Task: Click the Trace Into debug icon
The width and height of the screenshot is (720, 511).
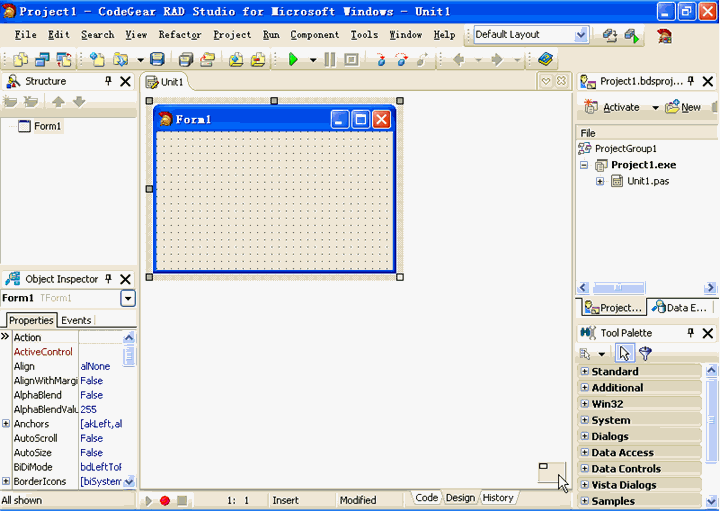Action: point(380,59)
